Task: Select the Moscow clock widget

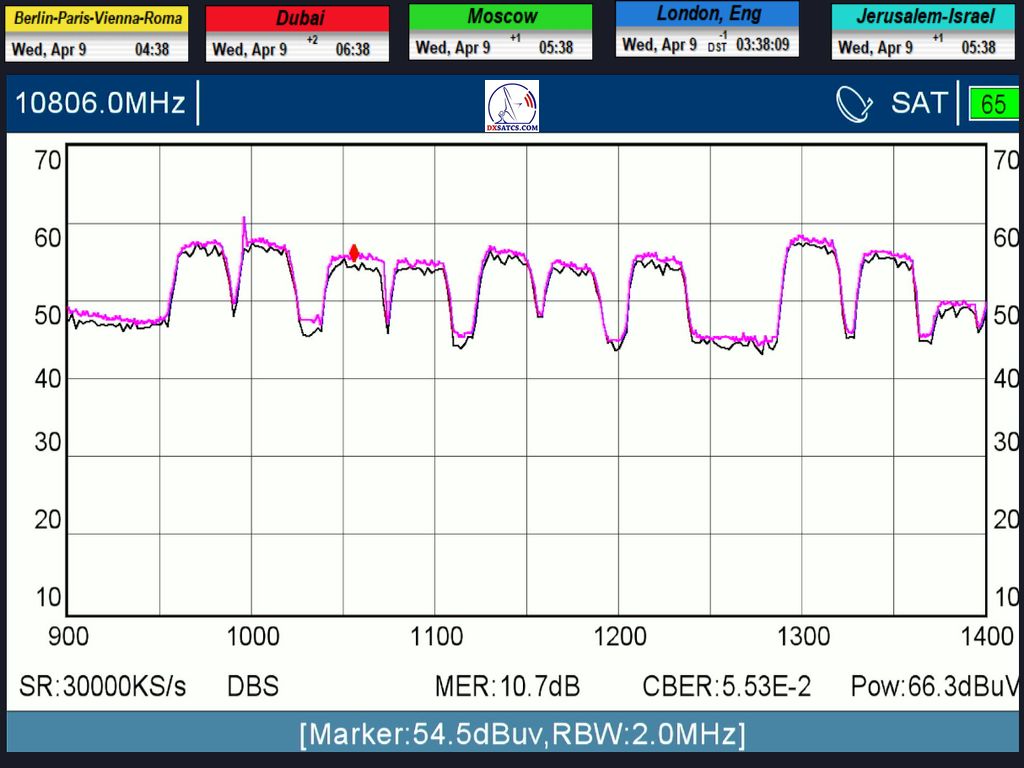Action: coord(500,32)
